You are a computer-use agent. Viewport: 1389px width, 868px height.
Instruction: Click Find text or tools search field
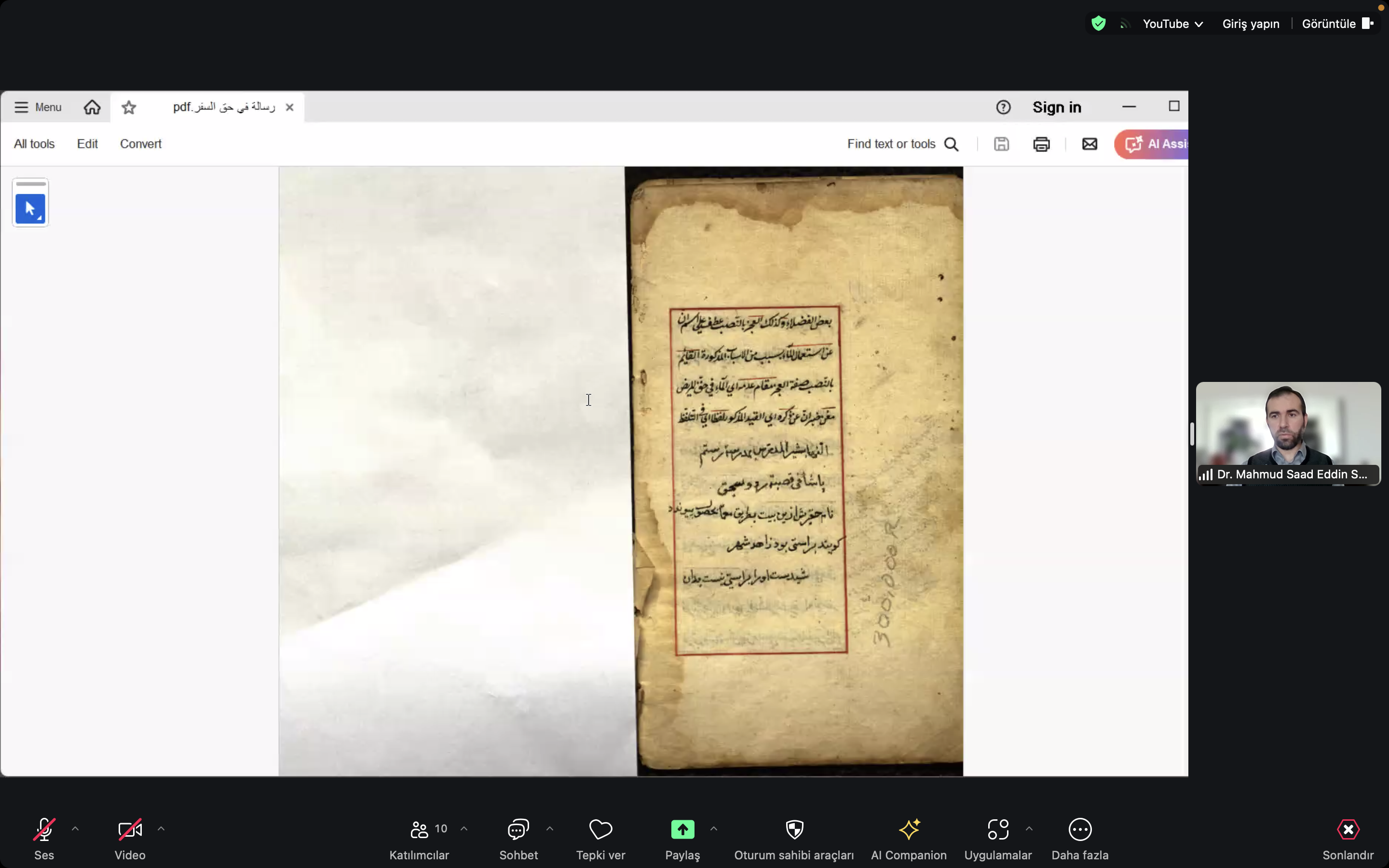tap(903, 144)
